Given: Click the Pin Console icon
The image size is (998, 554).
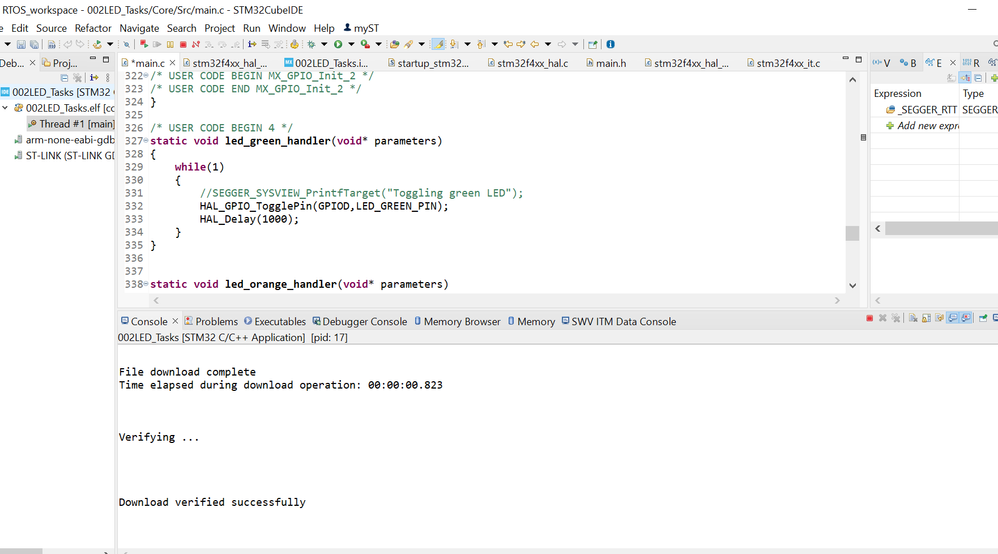Looking at the screenshot, I should tap(983, 318).
